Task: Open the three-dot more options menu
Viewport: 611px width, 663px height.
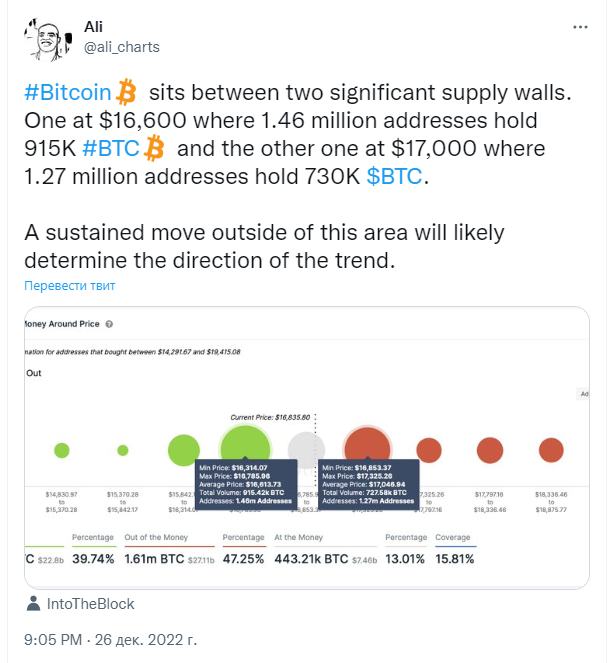Action: pyautogui.click(x=580, y=27)
